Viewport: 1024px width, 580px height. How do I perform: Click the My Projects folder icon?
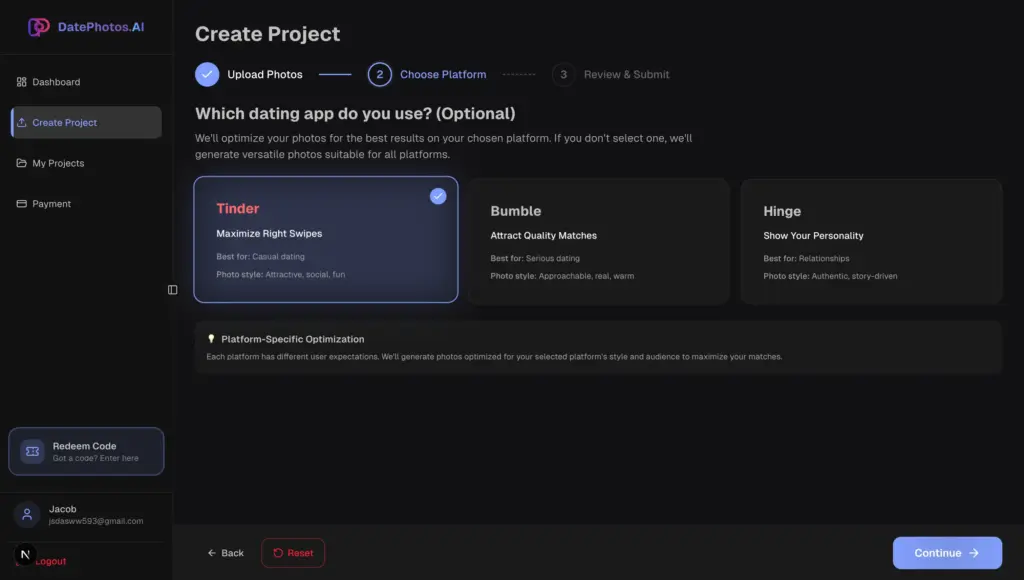pos(22,163)
